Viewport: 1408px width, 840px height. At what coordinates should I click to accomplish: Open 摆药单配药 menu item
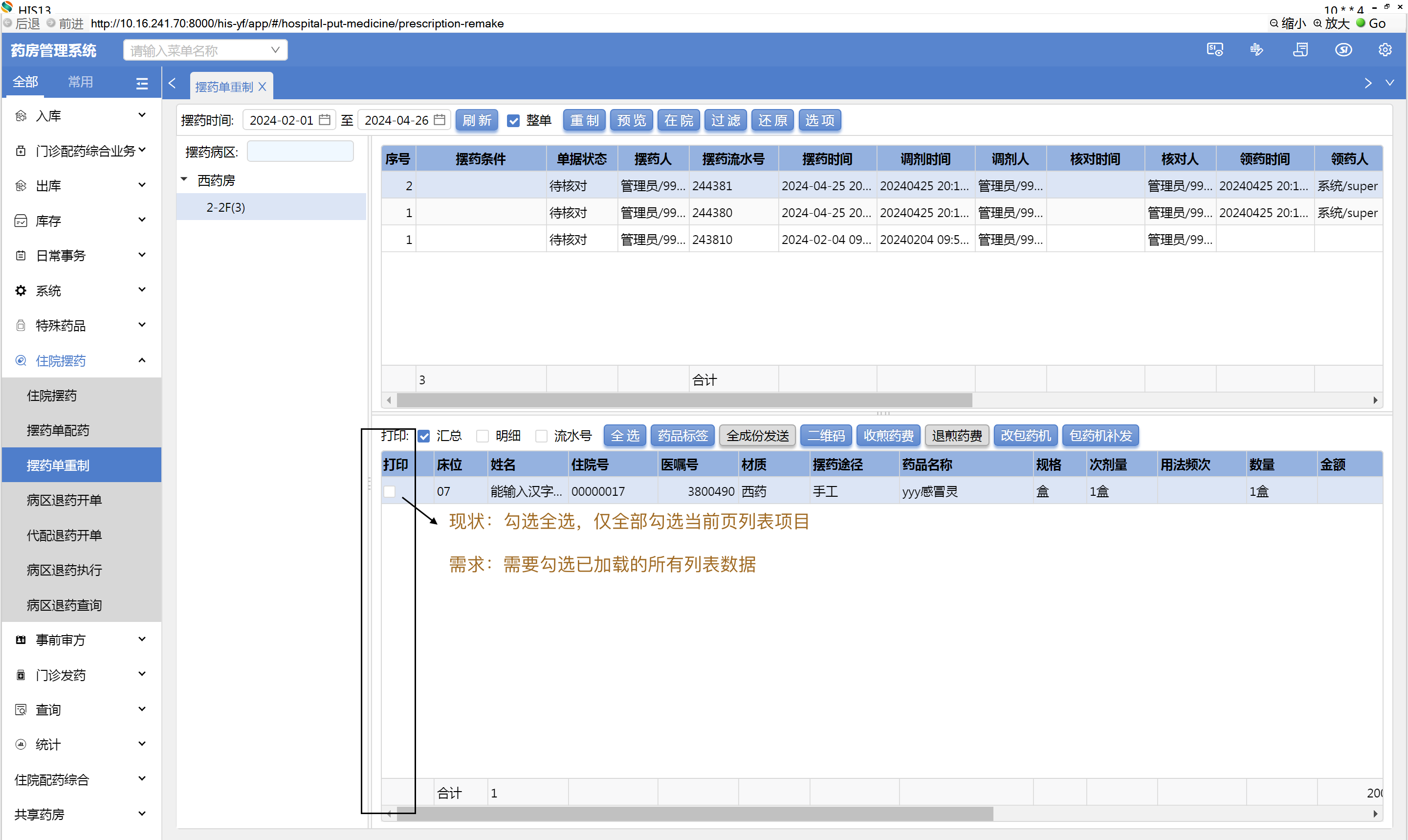(58, 430)
